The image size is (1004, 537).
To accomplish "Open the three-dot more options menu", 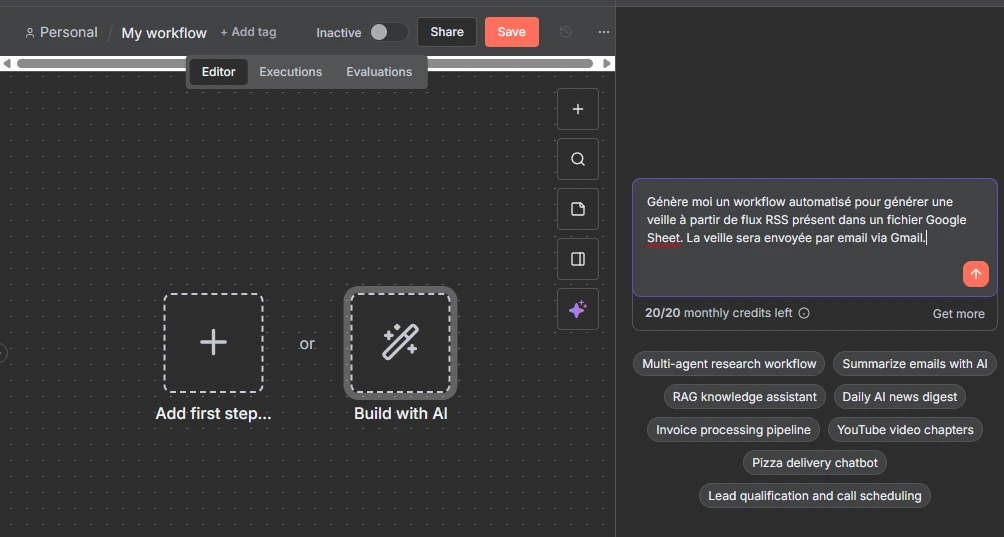I will point(603,32).
